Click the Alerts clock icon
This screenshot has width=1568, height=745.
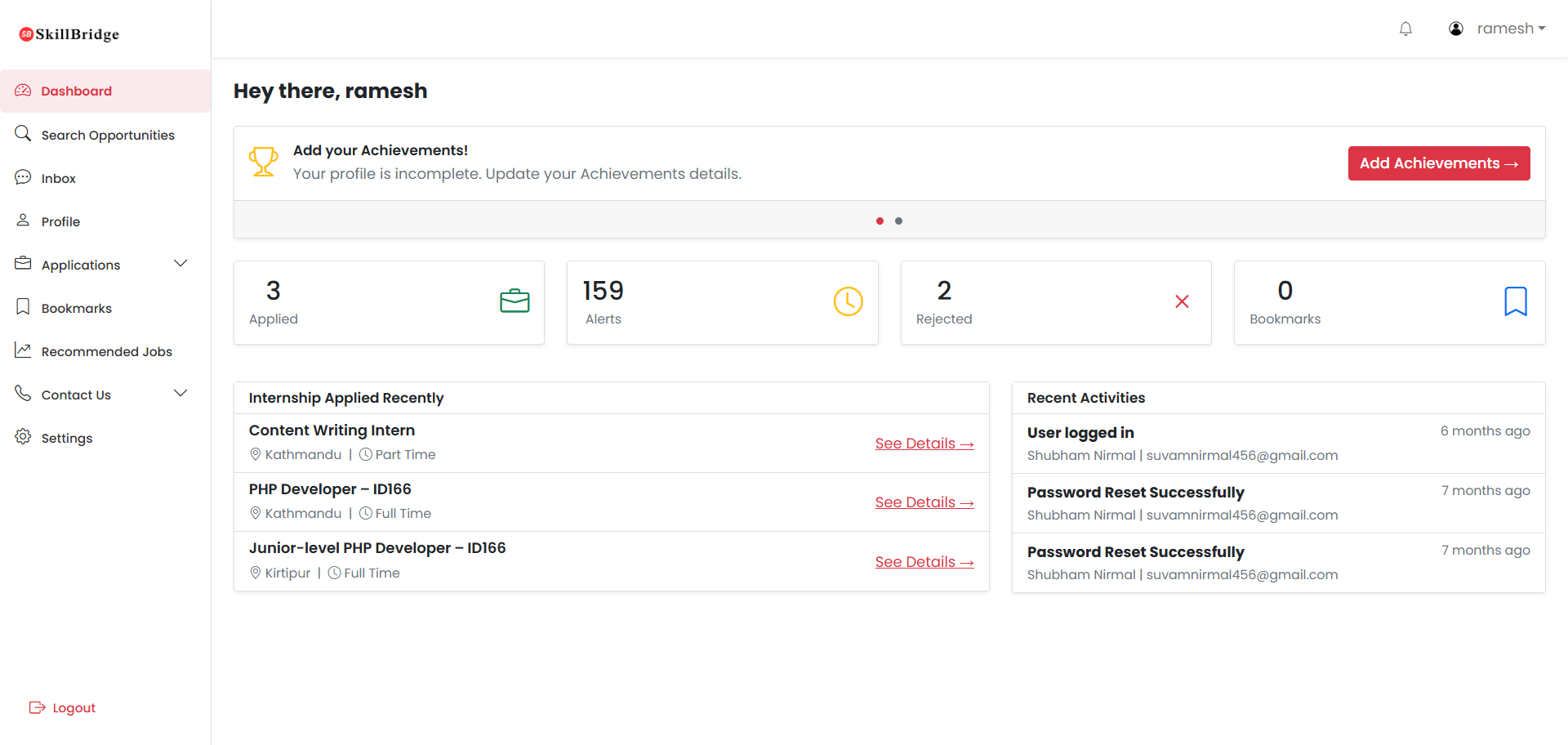click(848, 301)
